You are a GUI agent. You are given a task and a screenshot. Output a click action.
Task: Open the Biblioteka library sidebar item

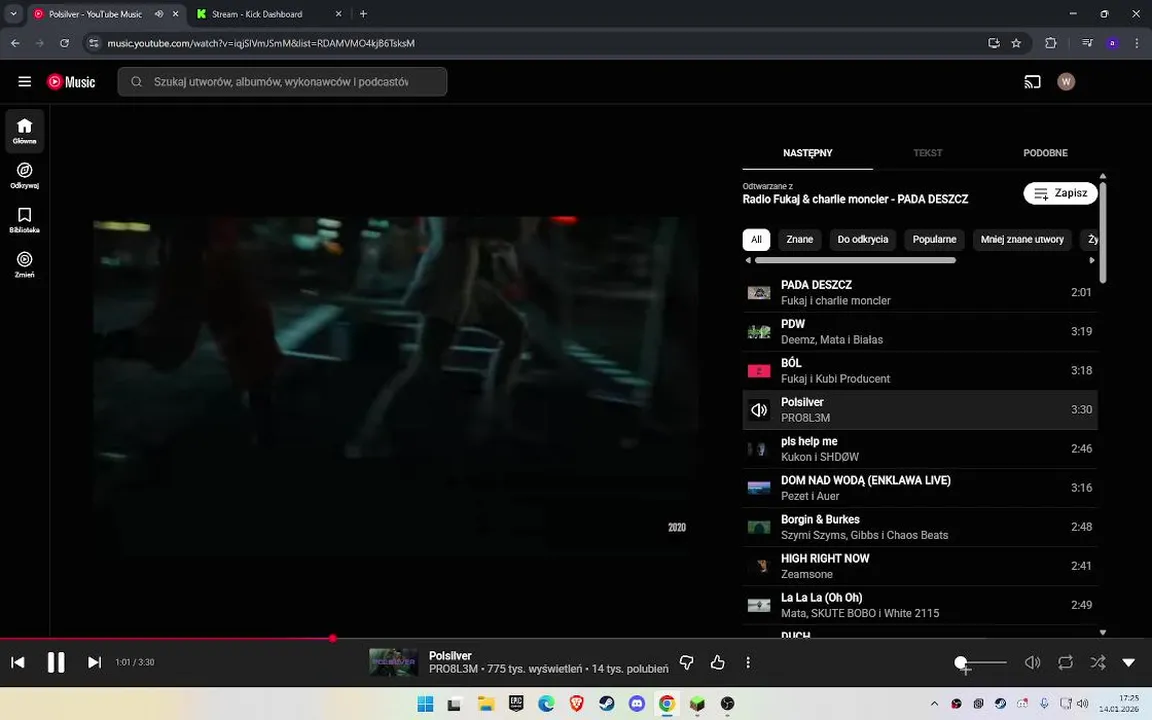24,220
